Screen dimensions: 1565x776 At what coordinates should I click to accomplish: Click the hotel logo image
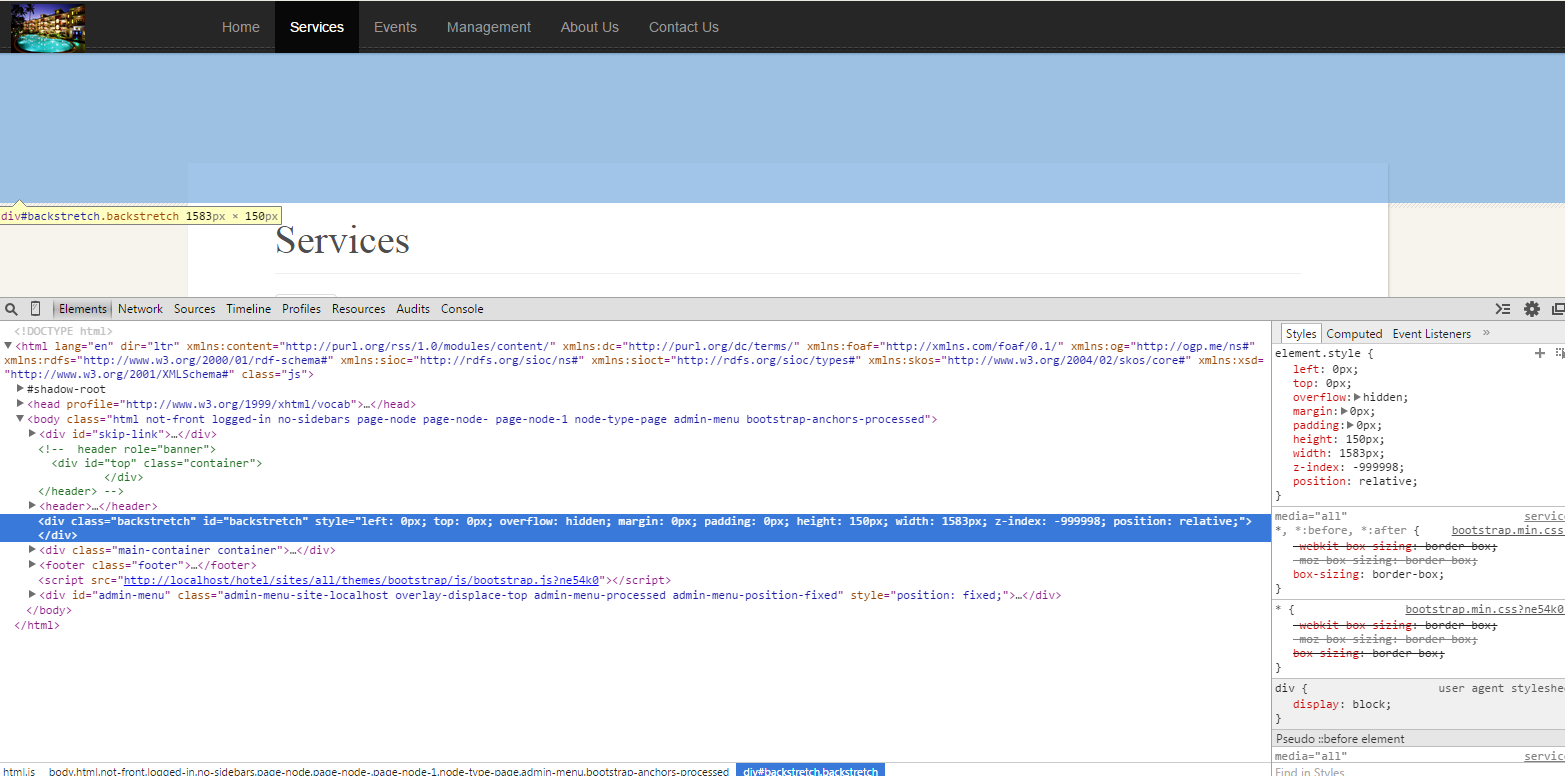47,27
